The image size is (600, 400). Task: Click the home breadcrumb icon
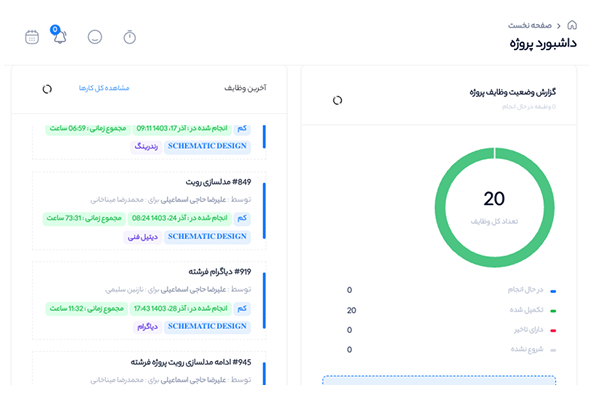(572, 25)
